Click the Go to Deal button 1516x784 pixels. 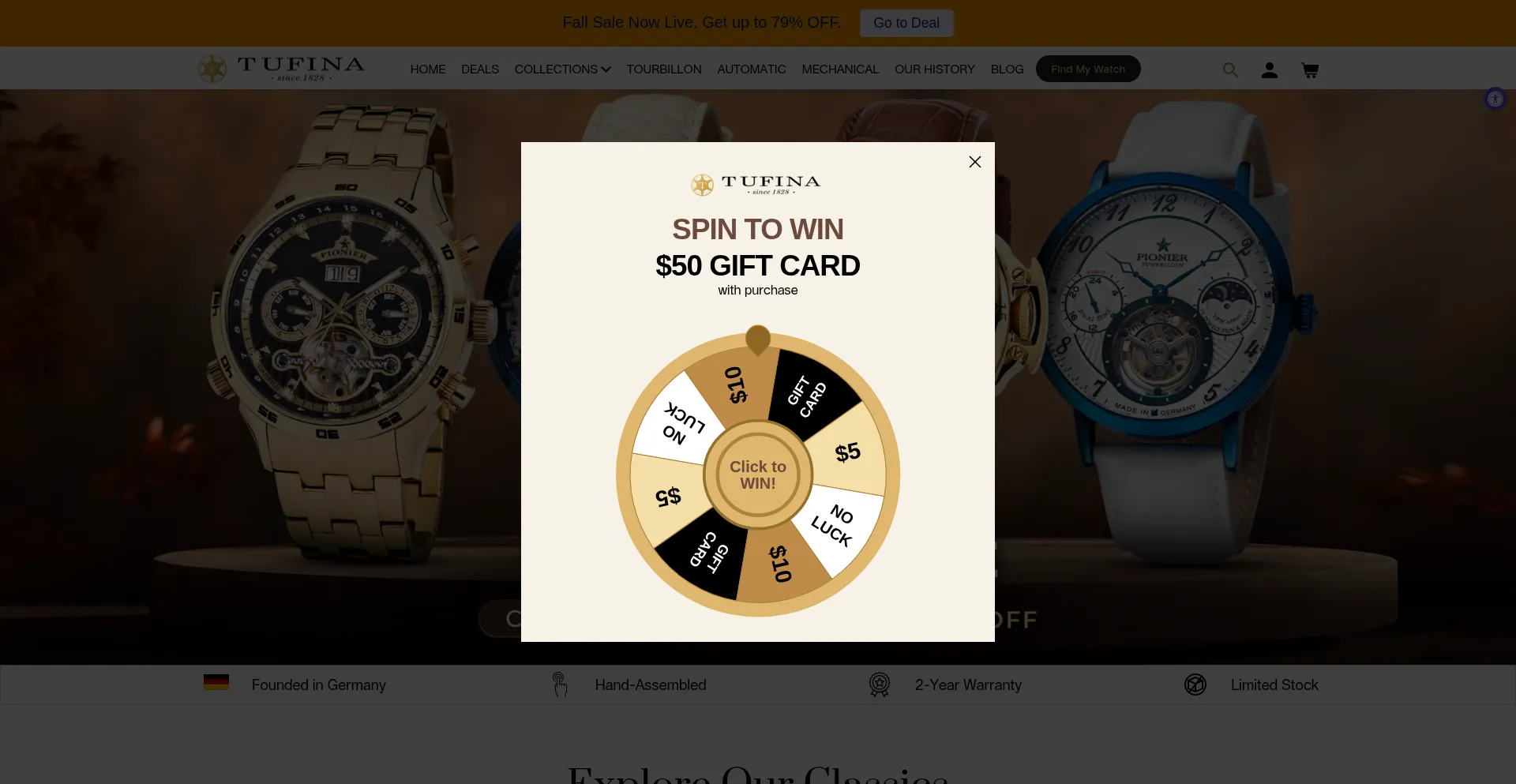tap(906, 23)
